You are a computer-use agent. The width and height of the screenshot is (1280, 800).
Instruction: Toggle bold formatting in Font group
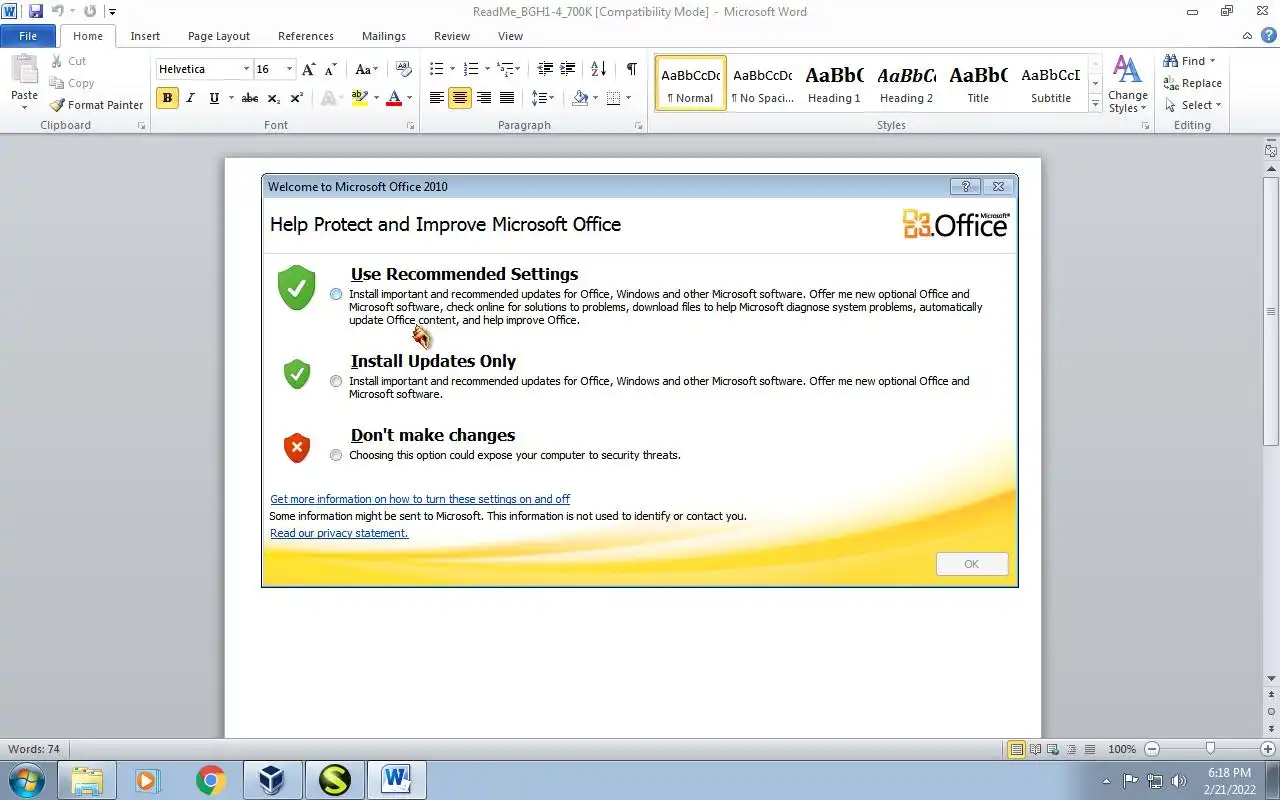coord(167,98)
